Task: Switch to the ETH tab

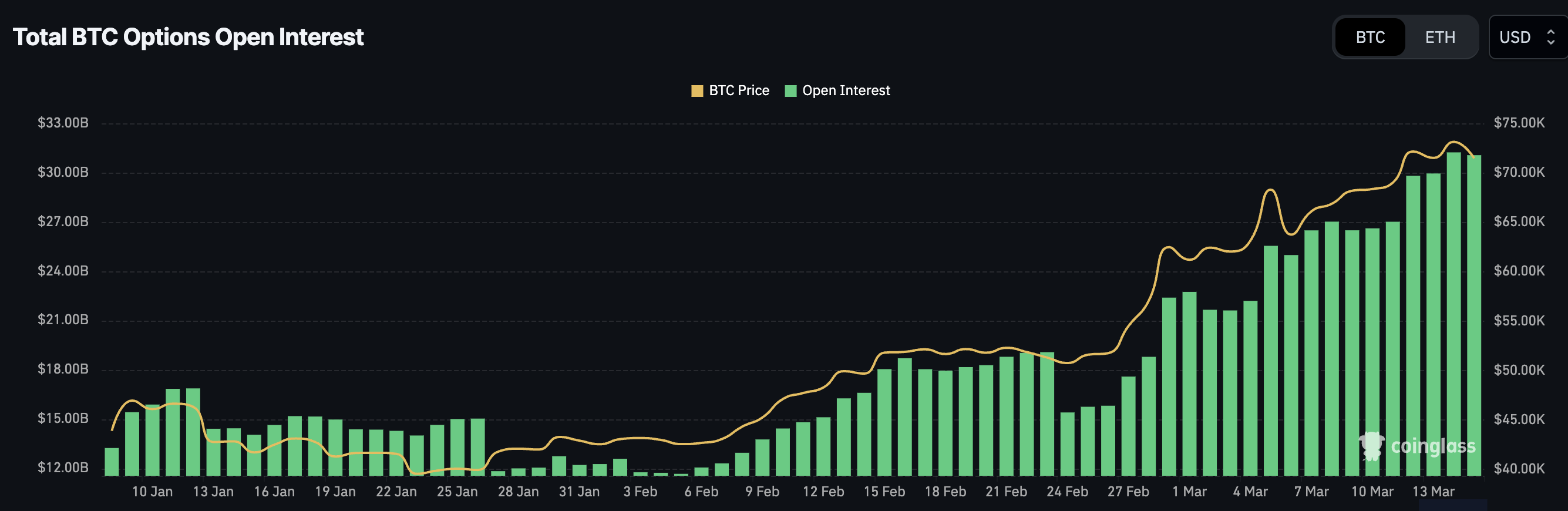Action: tap(1439, 37)
